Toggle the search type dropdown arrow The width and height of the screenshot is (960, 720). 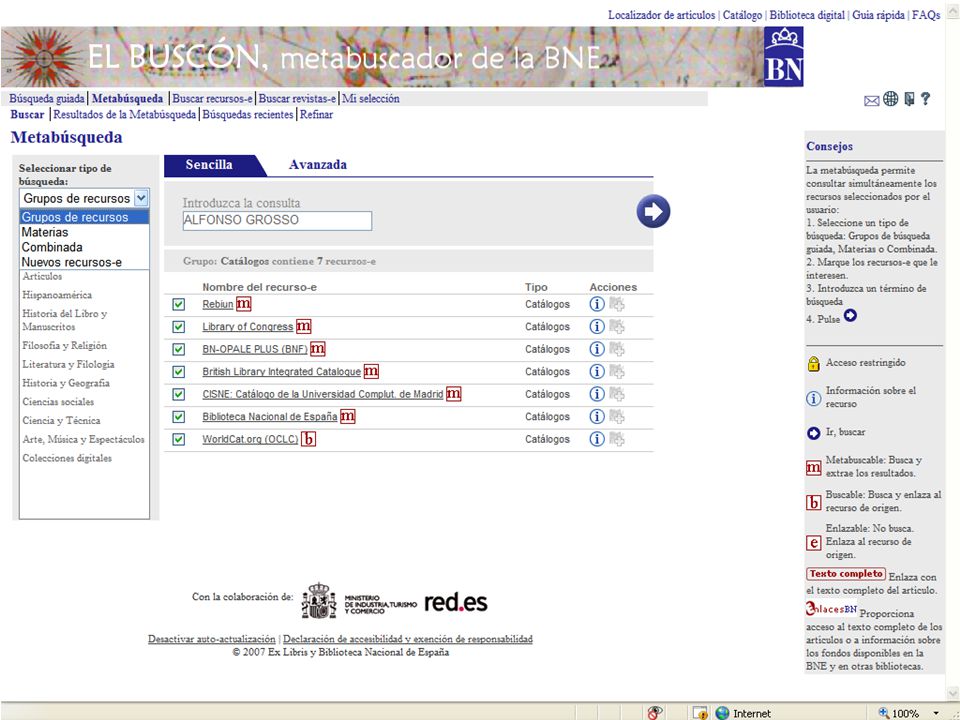tap(141, 198)
